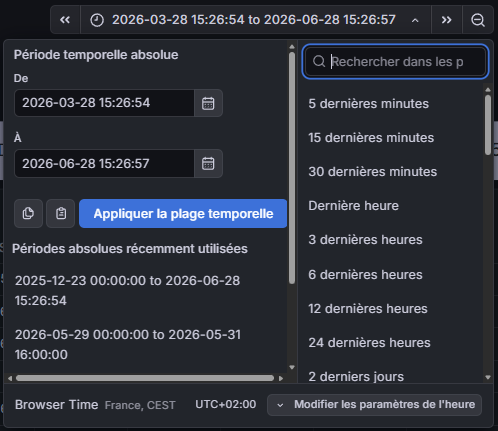This screenshot has width=498, height=431.
Task: Pick recent range starting 2025-12-23 00:00:00
Action: point(127,291)
